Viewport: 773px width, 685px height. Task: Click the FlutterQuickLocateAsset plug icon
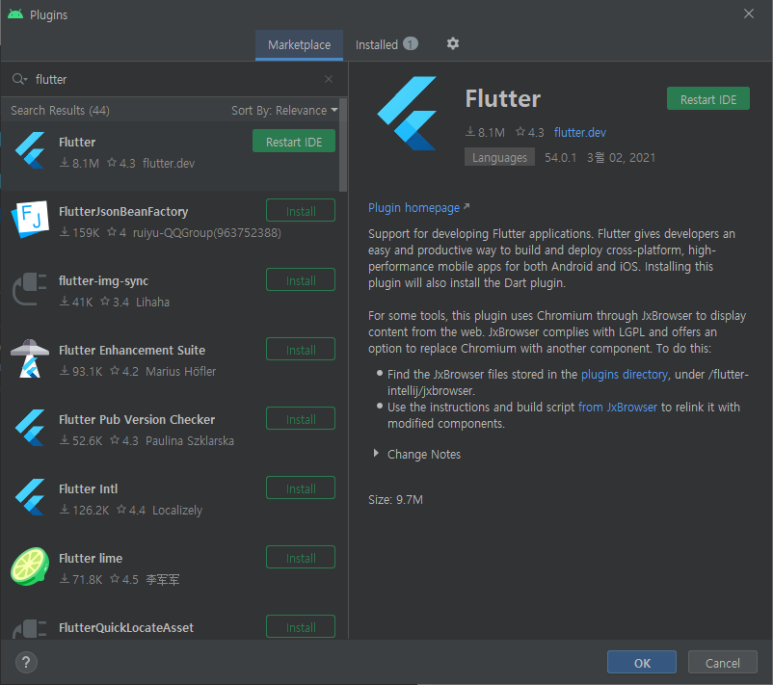point(30,629)
